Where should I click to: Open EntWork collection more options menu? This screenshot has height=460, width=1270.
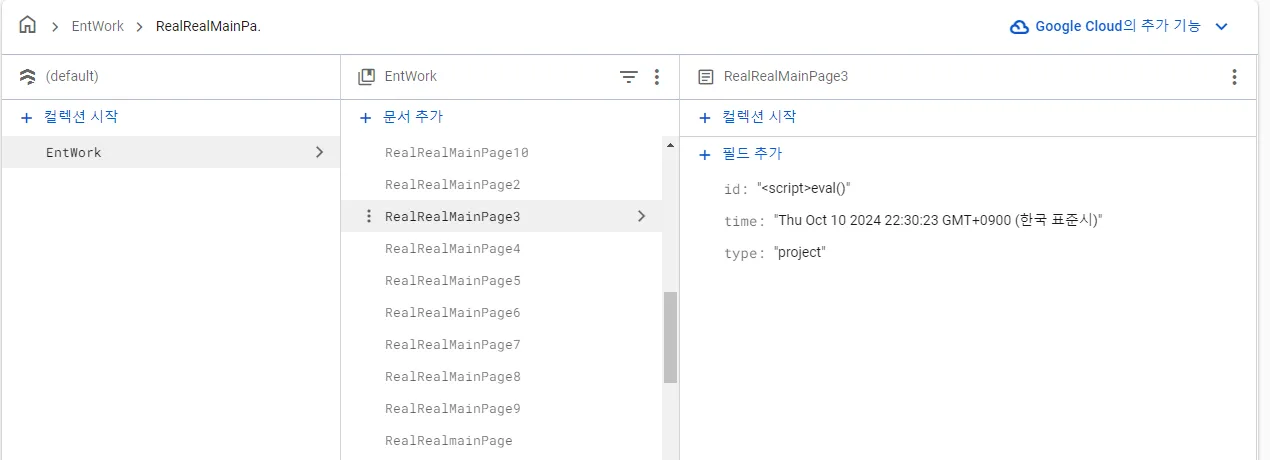coord(657,76)
